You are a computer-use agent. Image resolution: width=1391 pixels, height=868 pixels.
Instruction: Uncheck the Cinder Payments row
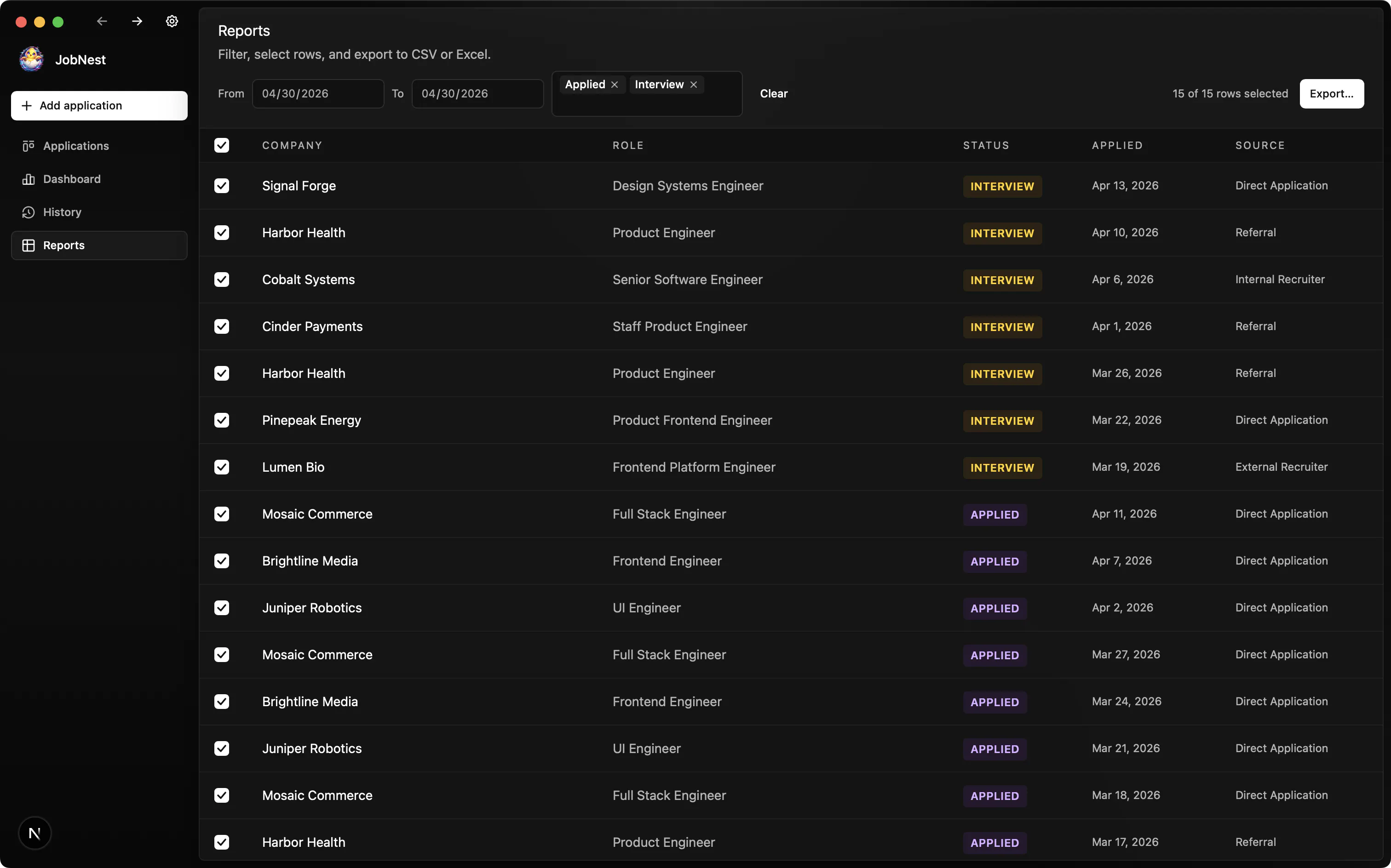tap(222, 326)
